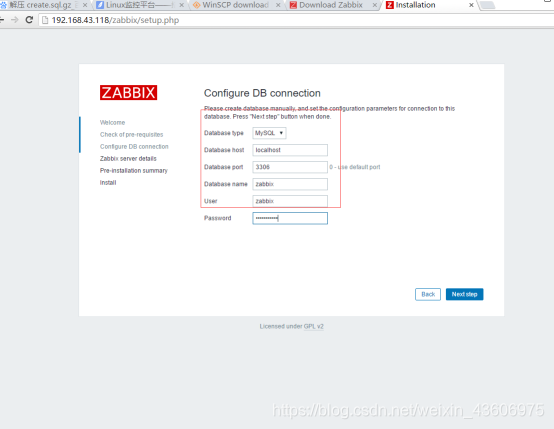This screenshot has width=554, height=429.
Task: Click the Linux monitoring tab favicon
Action: [100, 5]
